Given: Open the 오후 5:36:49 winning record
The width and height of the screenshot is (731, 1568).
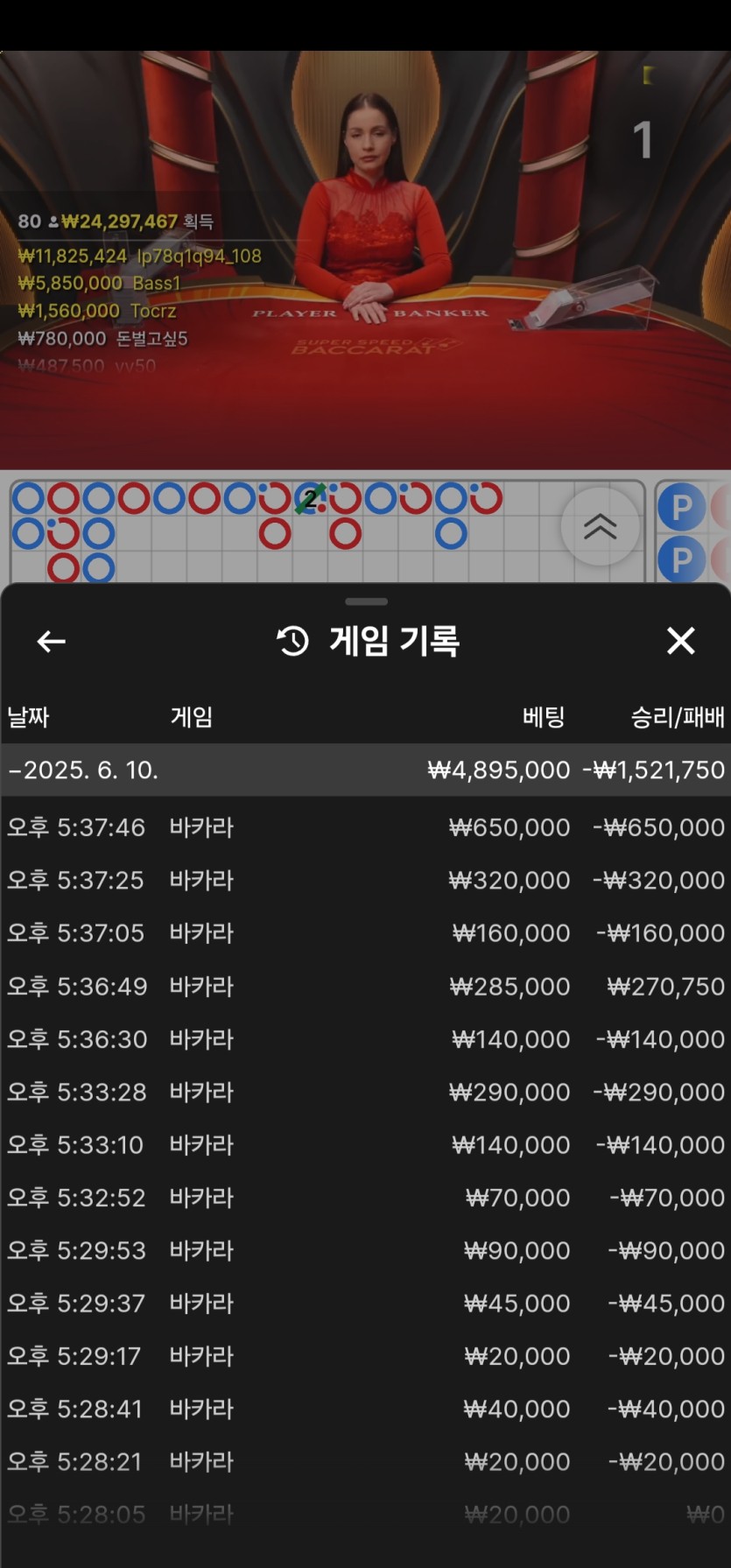Looking at the screenshot, I should (366, 986).
